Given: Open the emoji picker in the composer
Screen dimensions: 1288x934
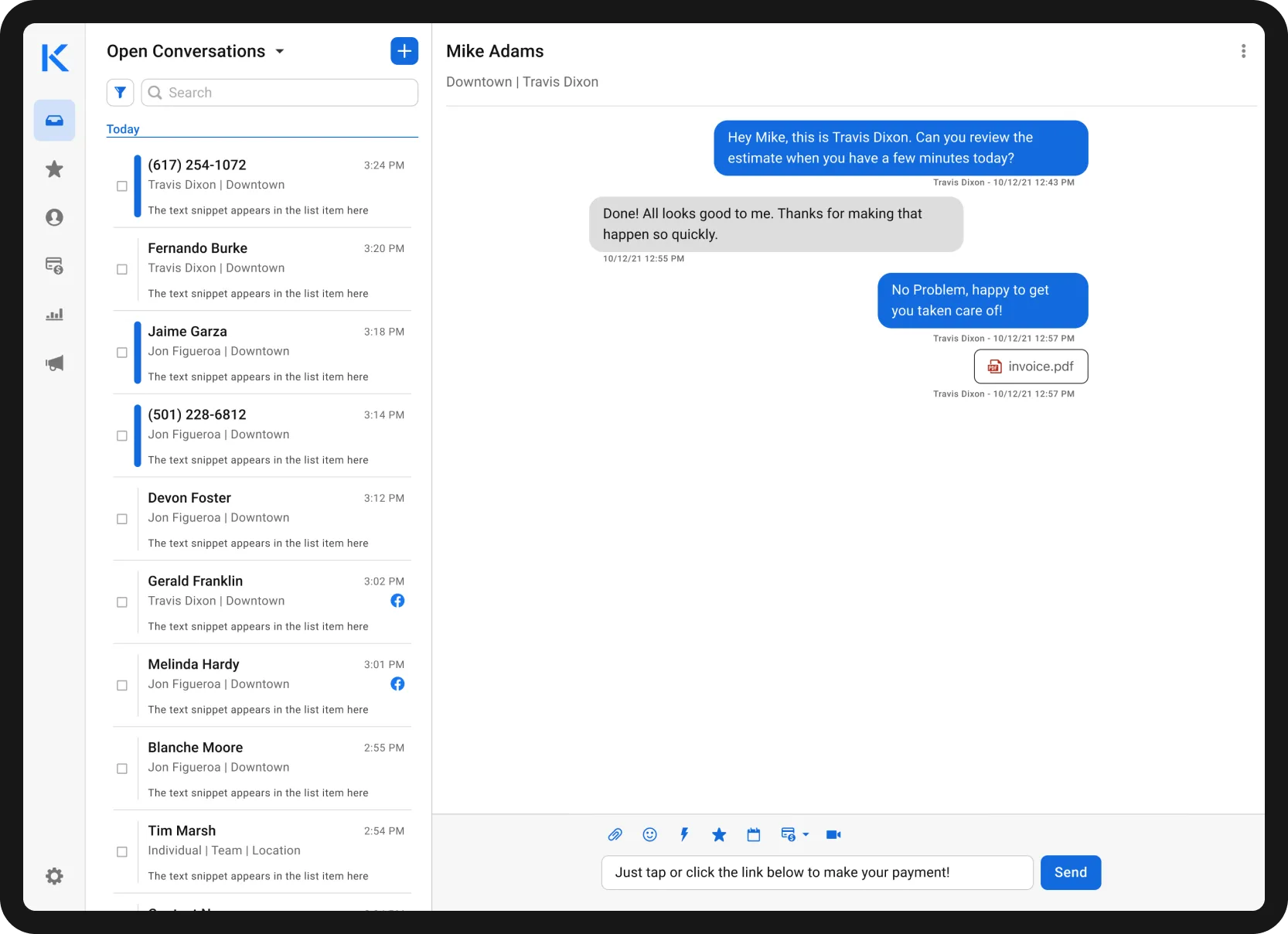Looking at the screenshot, I should (x=649, y=834).
